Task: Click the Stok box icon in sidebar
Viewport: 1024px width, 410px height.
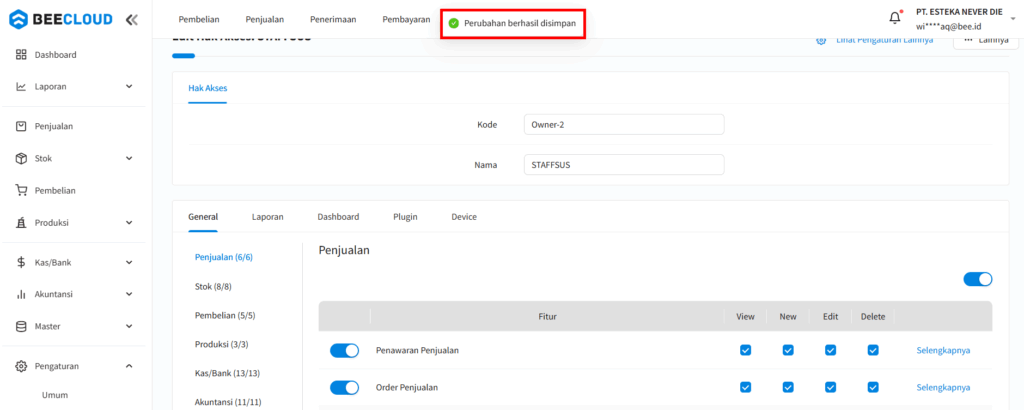Action: [x=21, y=158]
